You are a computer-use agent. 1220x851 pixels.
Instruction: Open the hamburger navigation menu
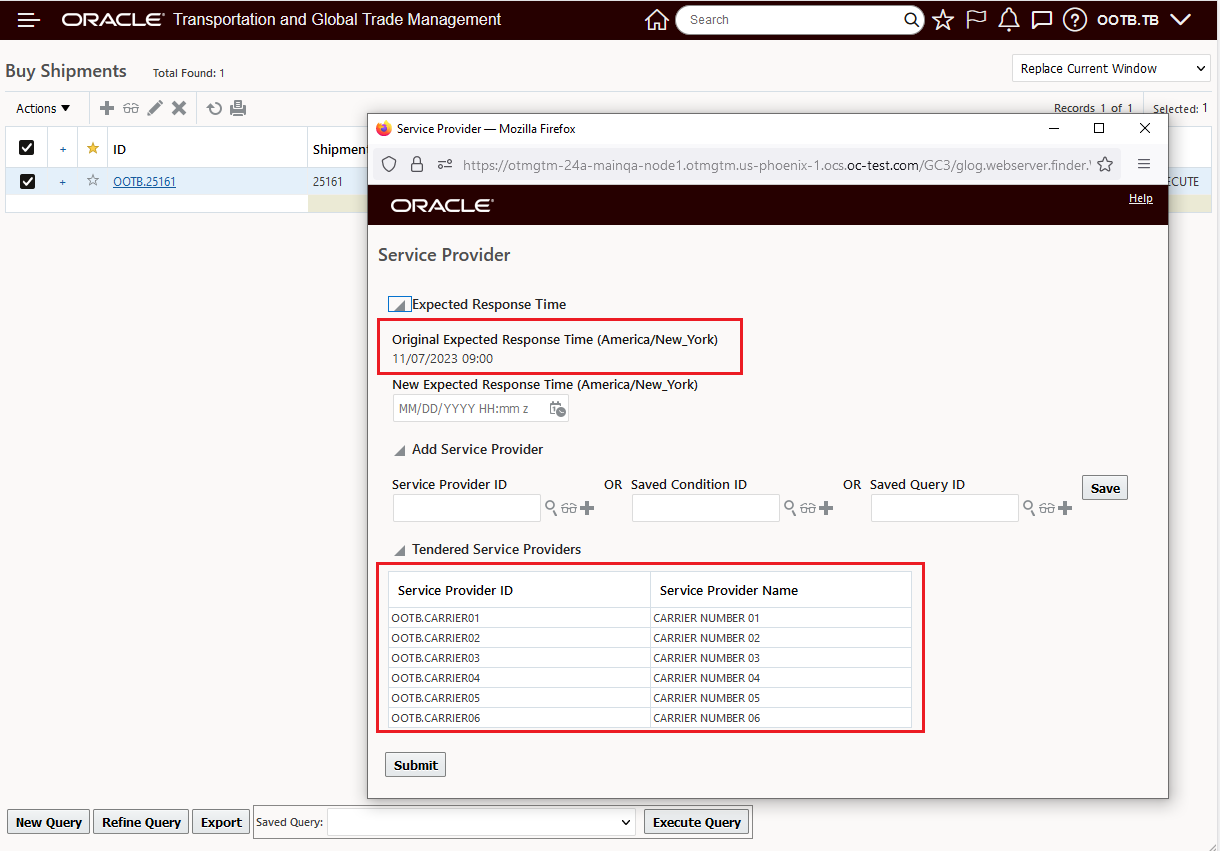(29, 20)
